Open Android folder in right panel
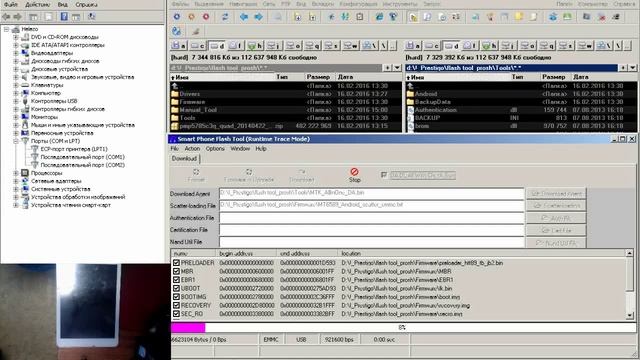The image size is (640, 360). (426, 94)
